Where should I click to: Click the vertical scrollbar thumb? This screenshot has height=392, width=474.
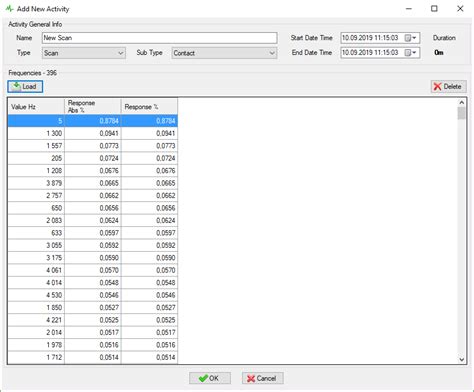point(462,113)
